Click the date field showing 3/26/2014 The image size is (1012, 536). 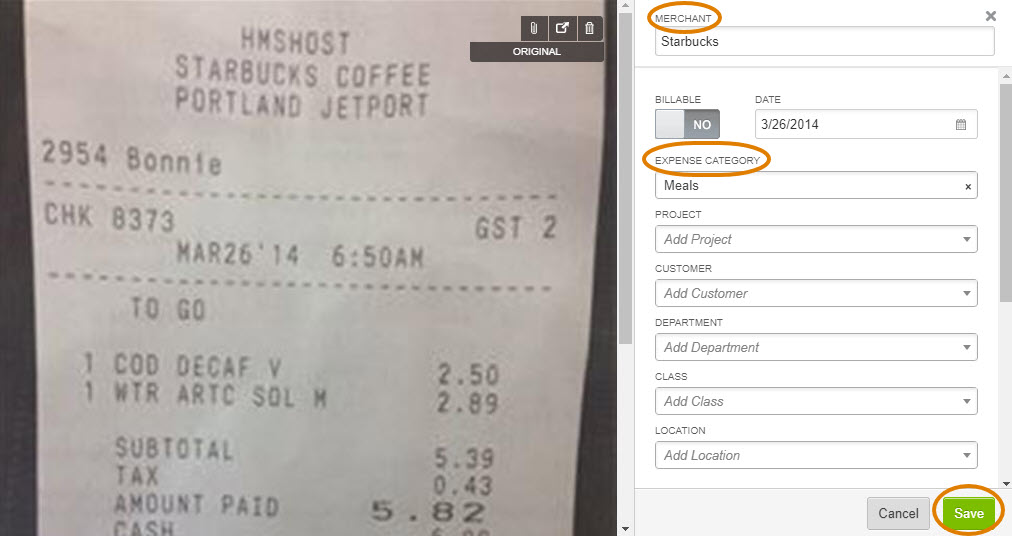coord(866,124)
